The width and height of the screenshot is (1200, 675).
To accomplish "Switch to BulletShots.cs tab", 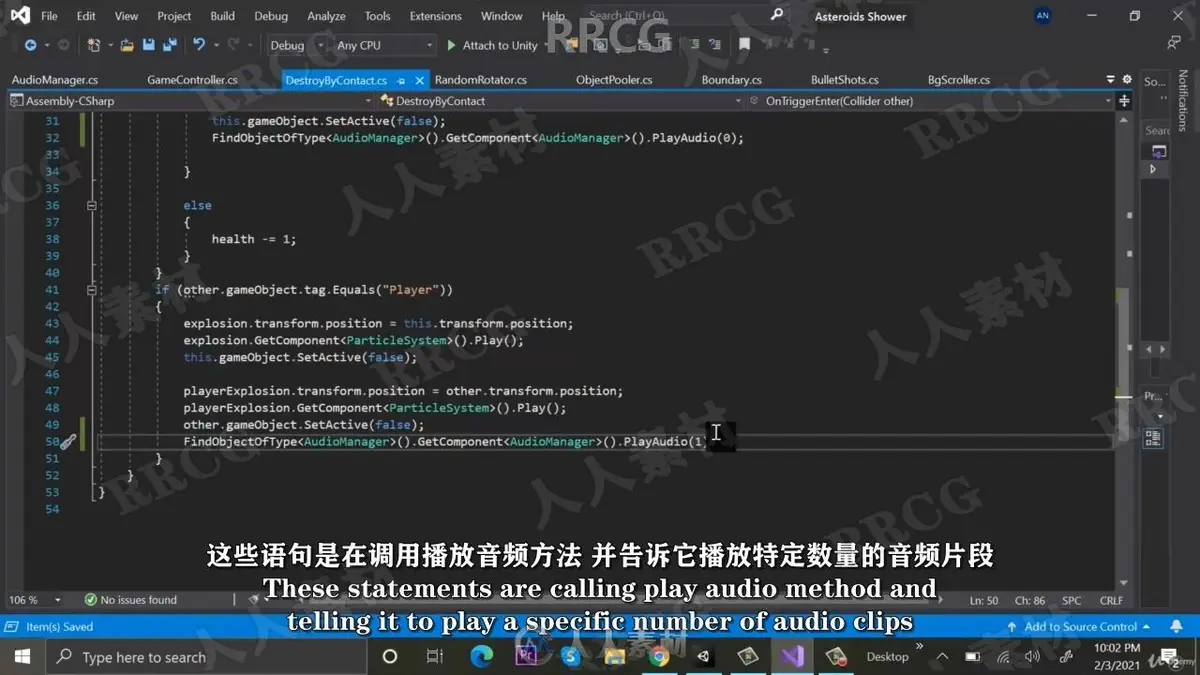I will click(x=845, y=80).
